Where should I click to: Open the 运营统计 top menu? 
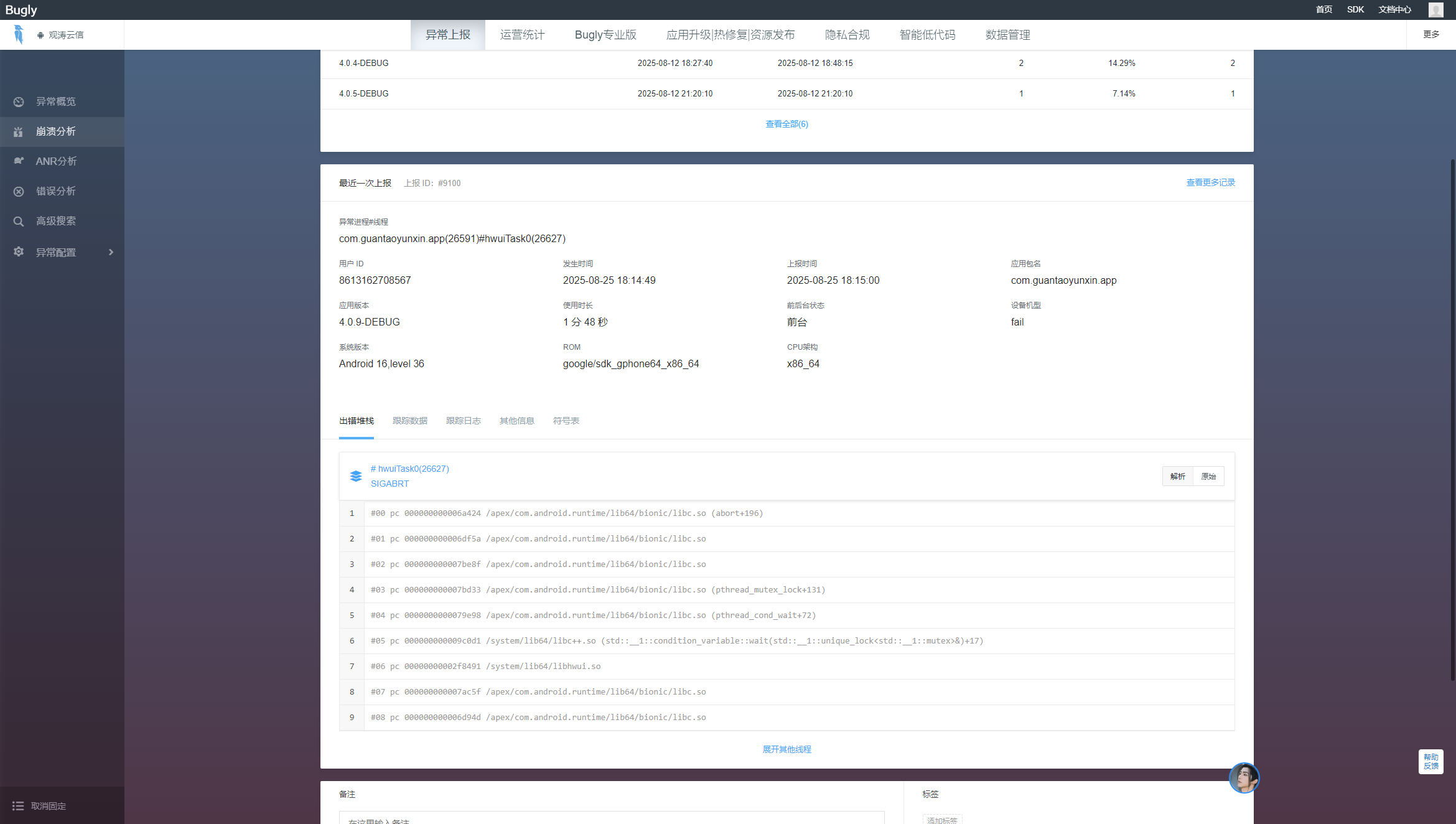coord(522,35)
